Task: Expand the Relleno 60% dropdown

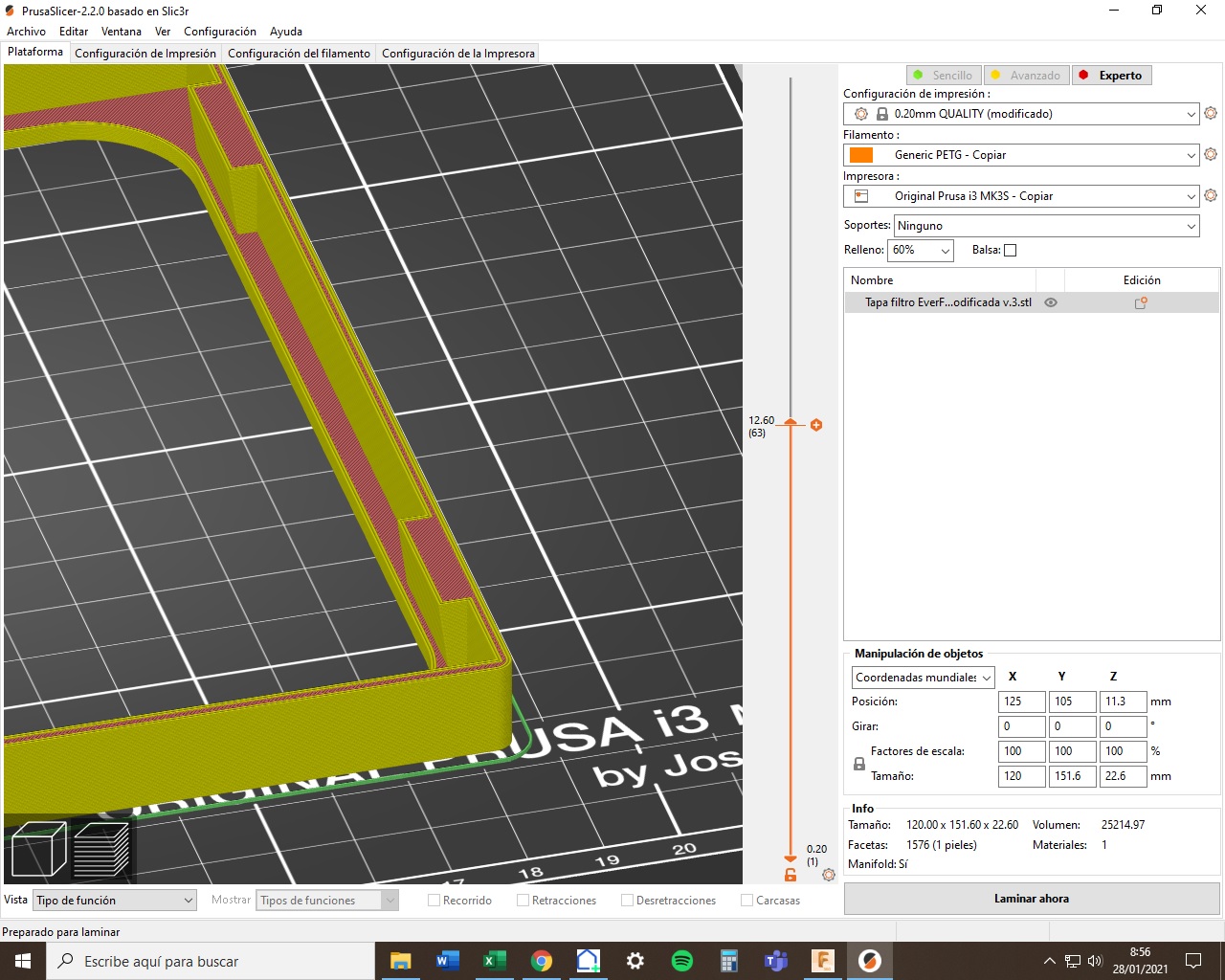Action: coord(921,251)
